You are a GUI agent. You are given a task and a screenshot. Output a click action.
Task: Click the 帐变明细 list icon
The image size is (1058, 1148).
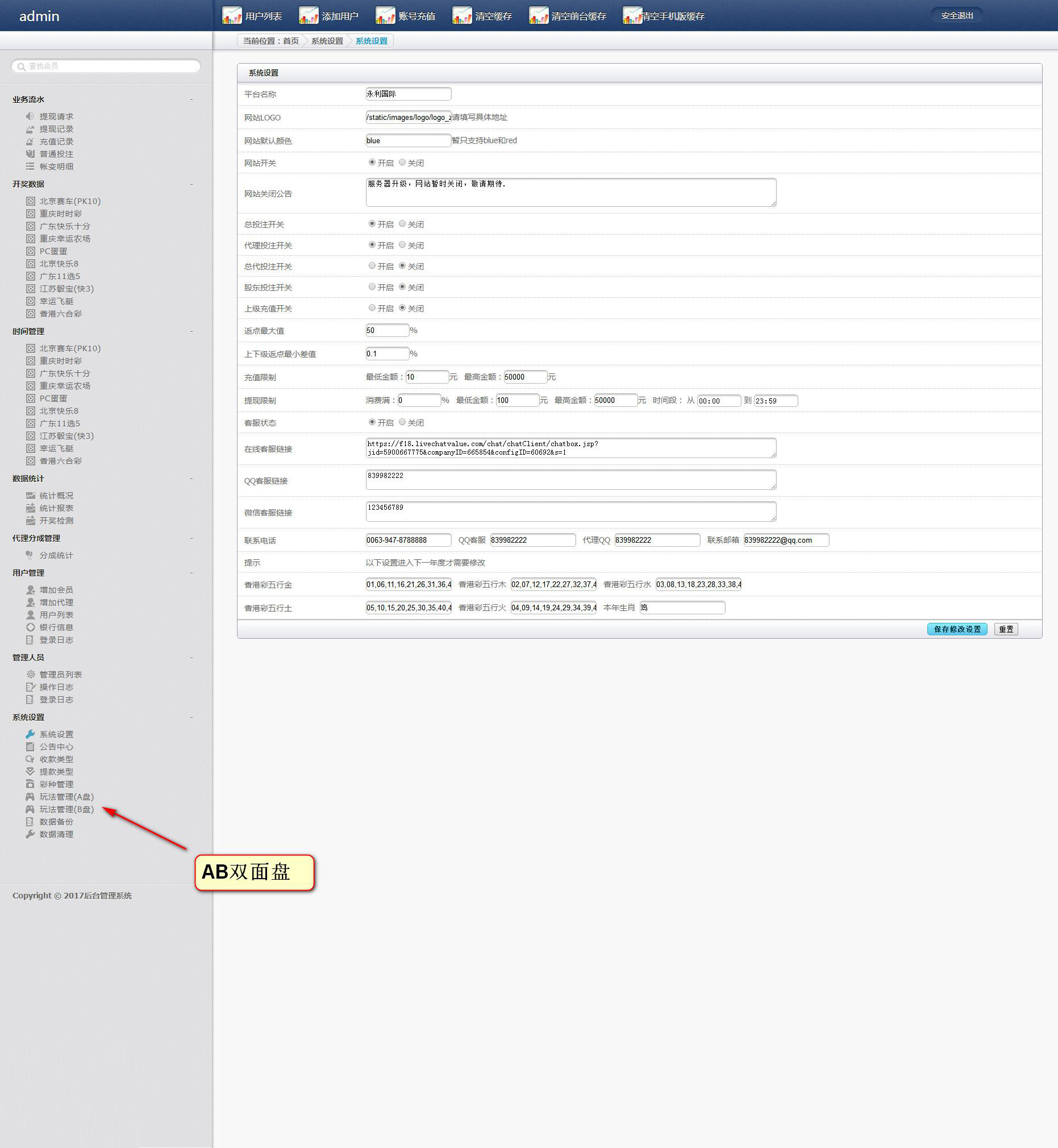[30, 167]
